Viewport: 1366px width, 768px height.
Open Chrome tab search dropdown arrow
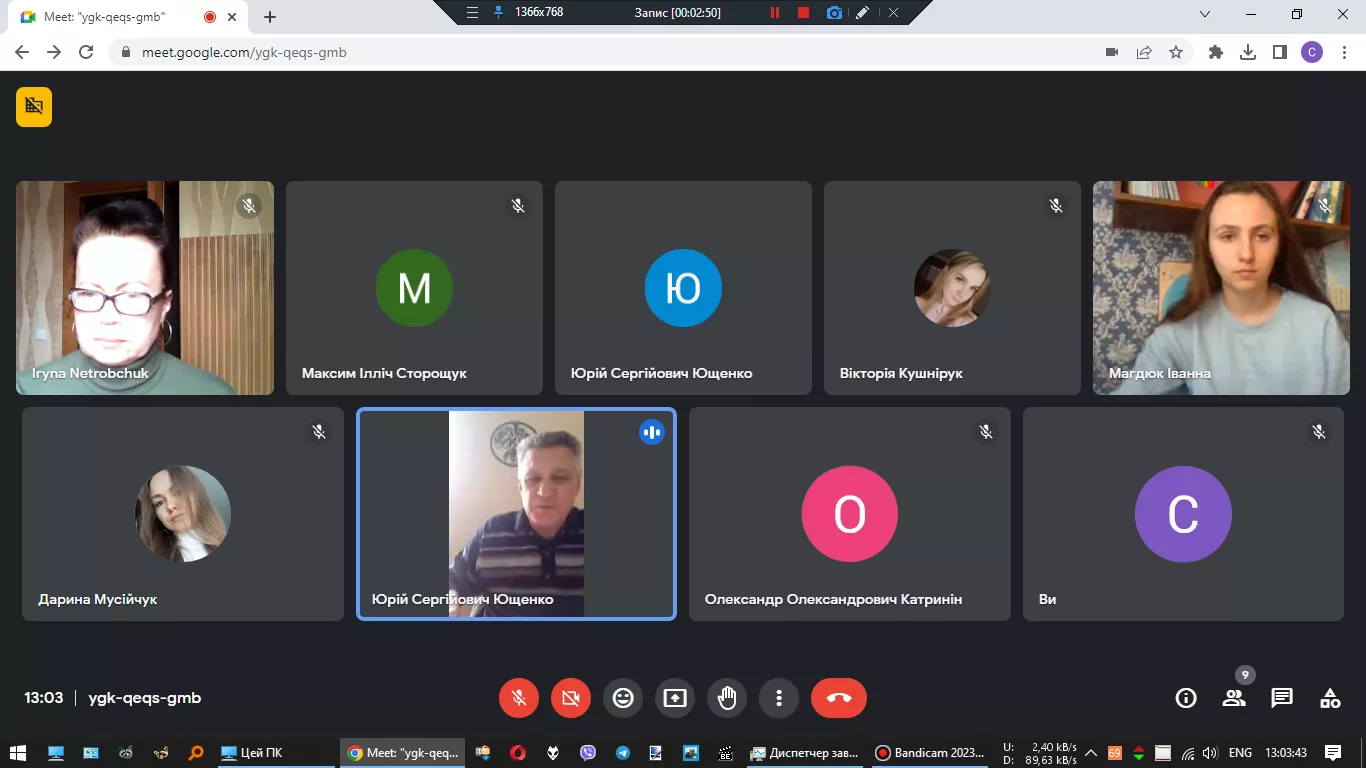[1205, 15]
